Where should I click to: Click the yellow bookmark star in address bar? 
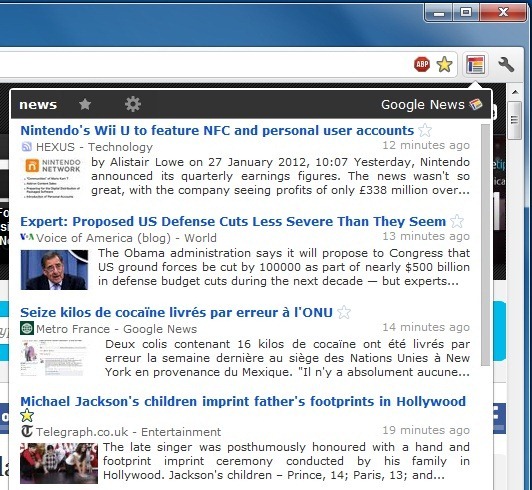click(444, 64)
